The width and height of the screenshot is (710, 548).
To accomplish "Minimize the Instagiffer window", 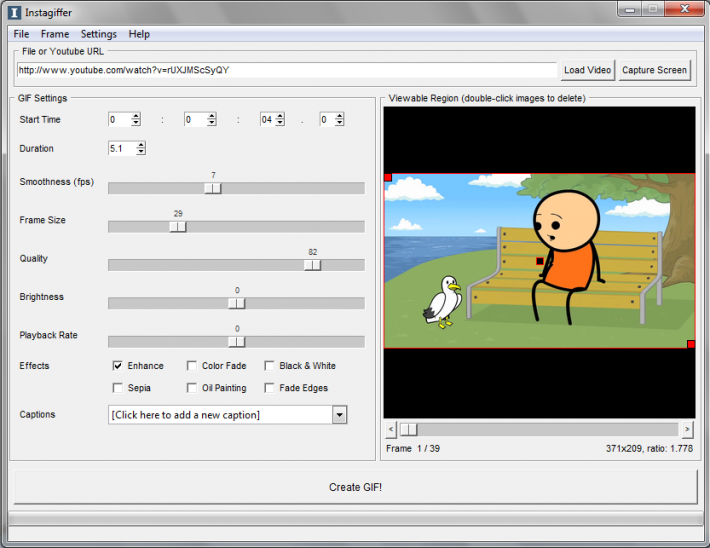I will [x=630, y=9].
